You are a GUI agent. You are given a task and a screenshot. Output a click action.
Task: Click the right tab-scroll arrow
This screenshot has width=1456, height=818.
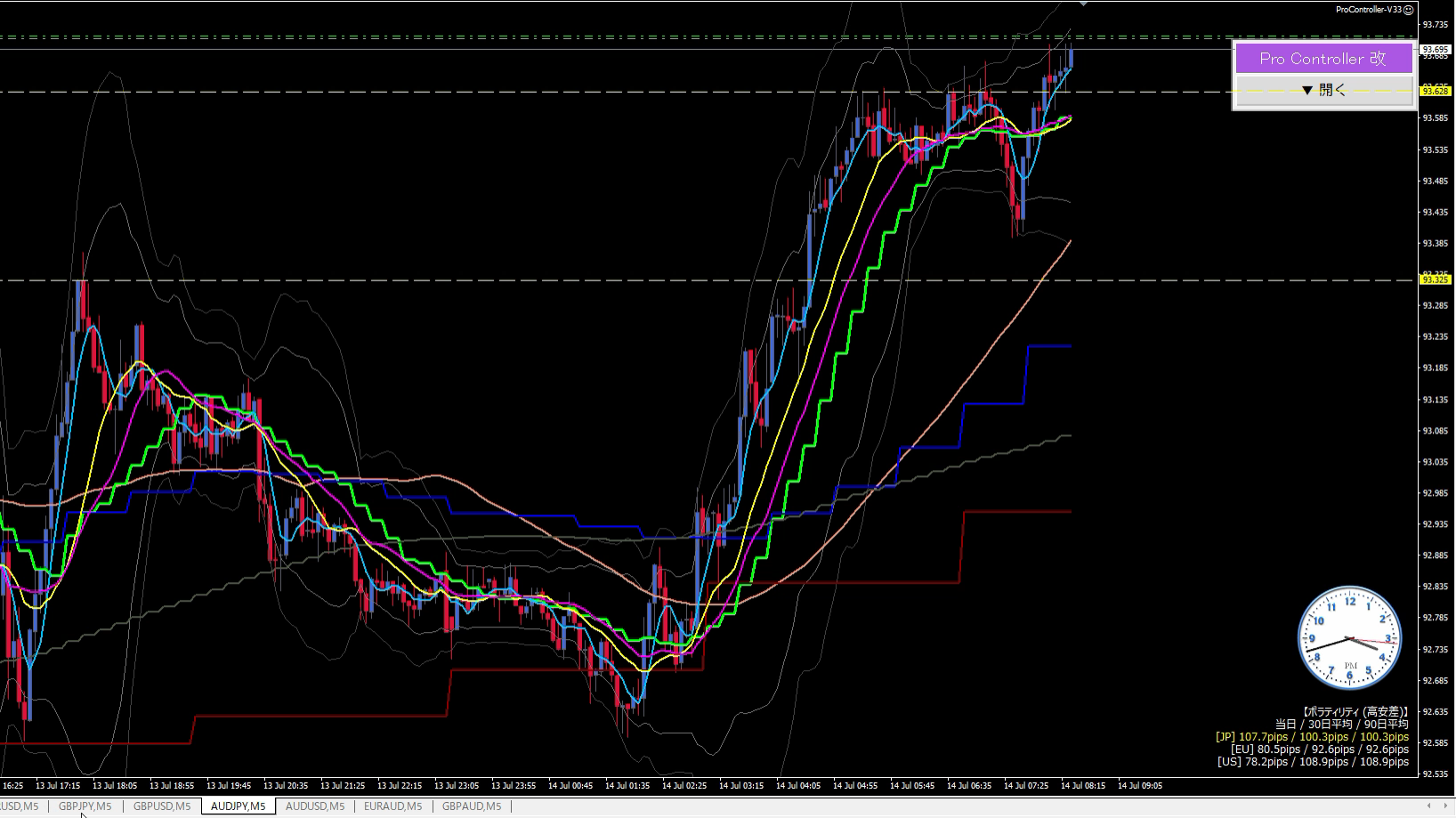[x=1445, y=806]
